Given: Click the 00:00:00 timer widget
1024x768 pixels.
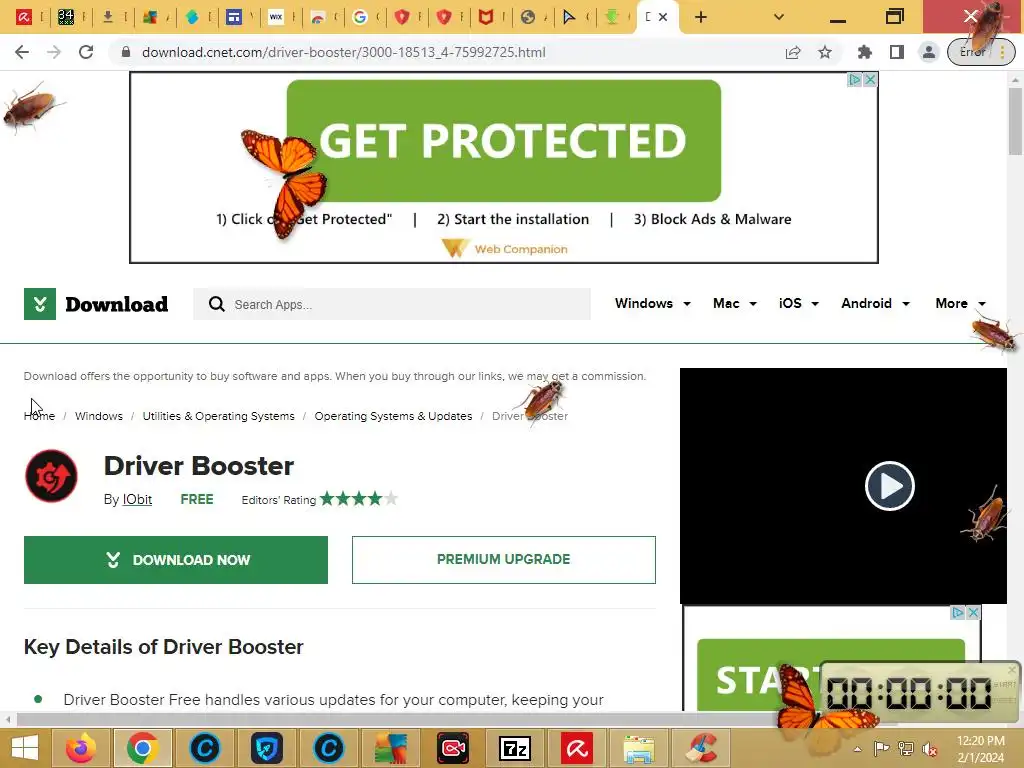Looking at the screenshot, I should point(920,692).
